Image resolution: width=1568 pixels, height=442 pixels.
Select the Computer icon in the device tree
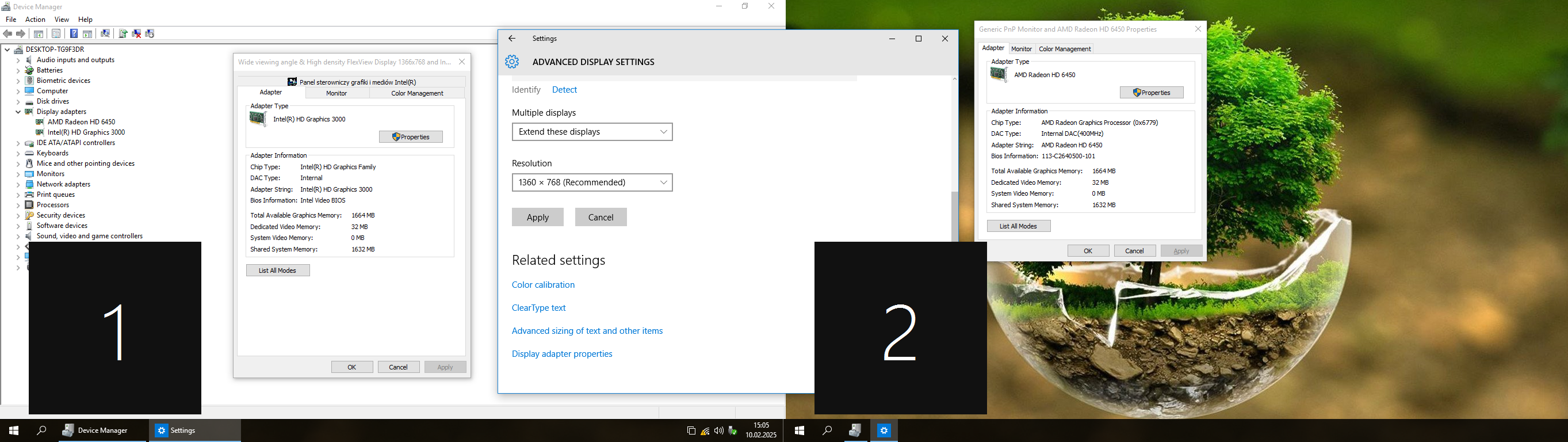[29, 92]
